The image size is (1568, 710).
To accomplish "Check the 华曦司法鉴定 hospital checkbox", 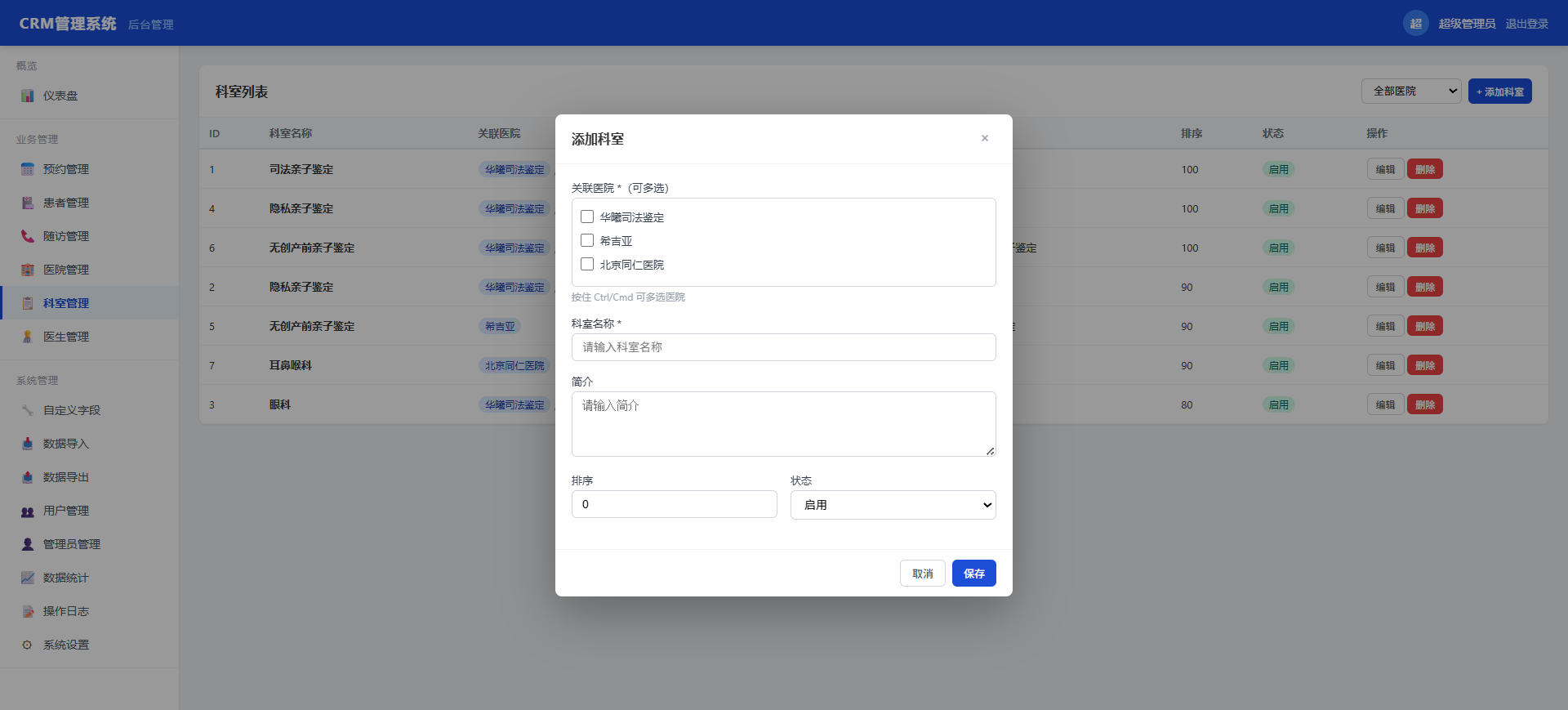I will click(587, 217).
